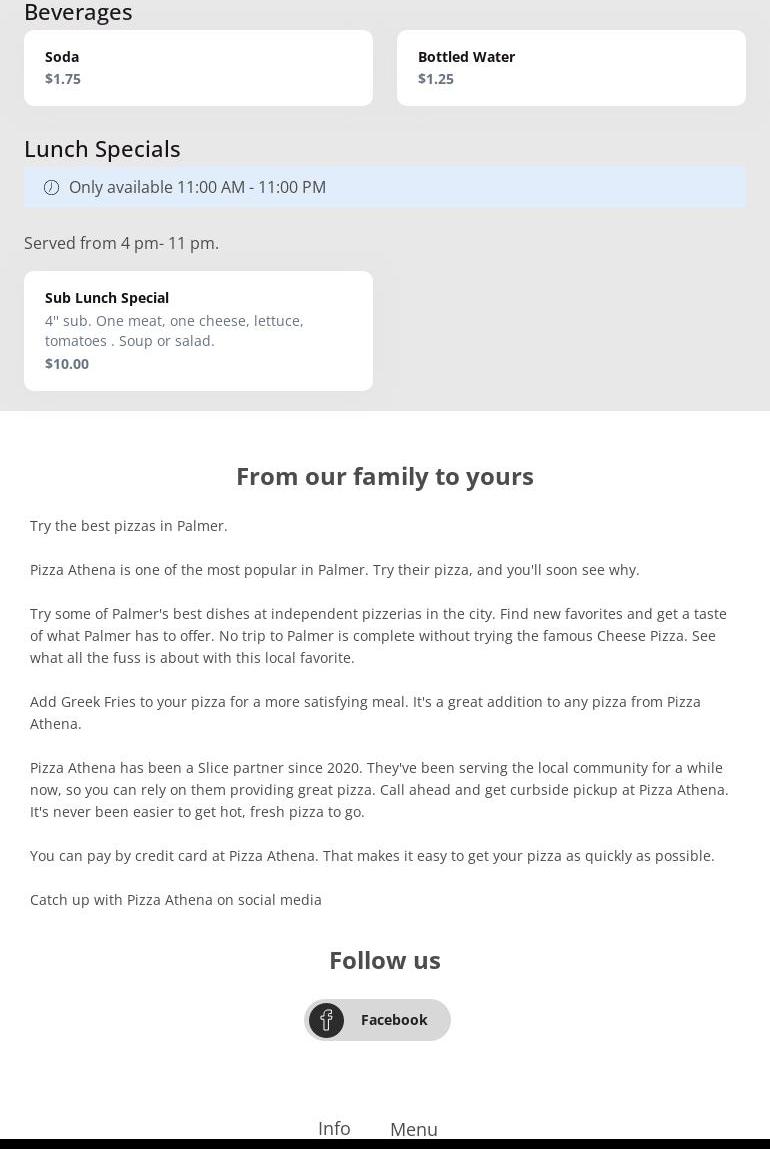Select the Soda menu item

click(x=198, y=68)
